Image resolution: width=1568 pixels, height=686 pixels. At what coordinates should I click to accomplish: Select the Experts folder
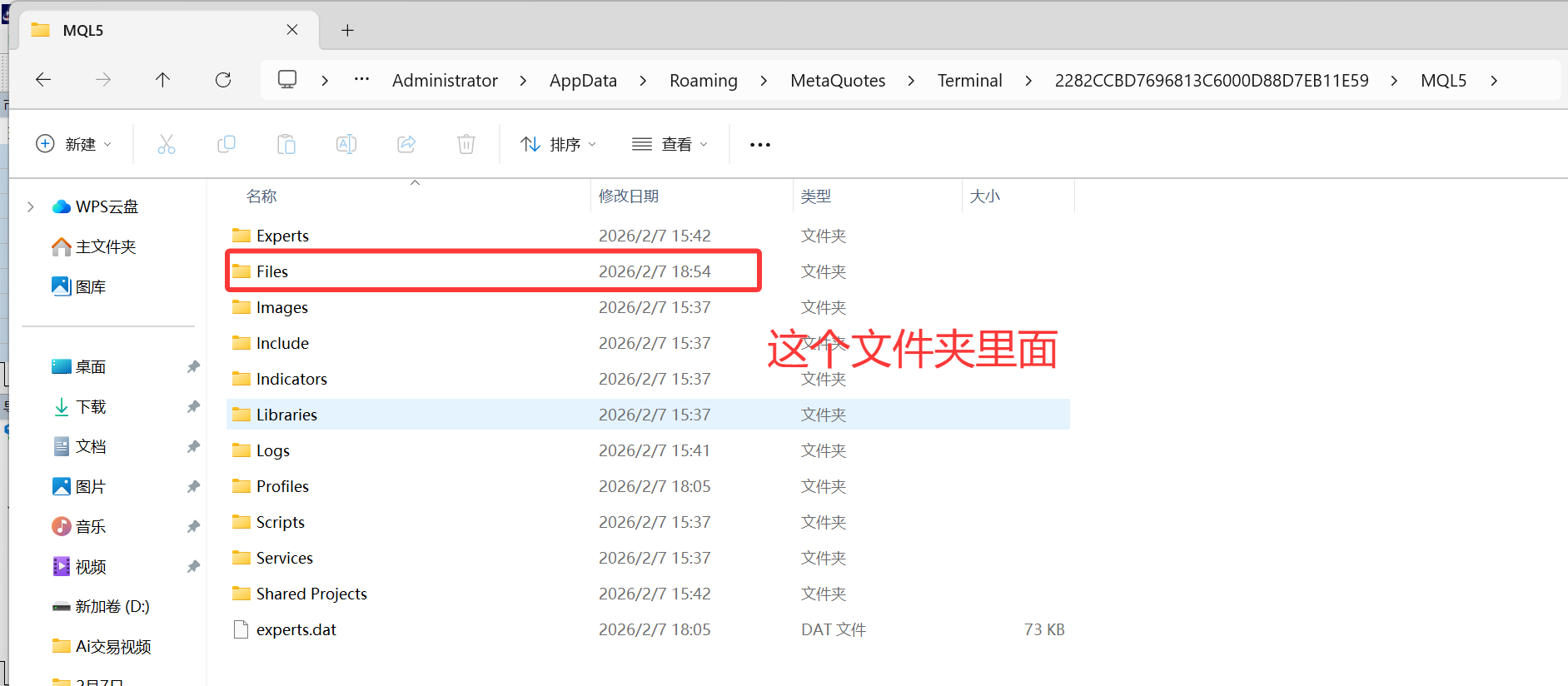[648, 236]
